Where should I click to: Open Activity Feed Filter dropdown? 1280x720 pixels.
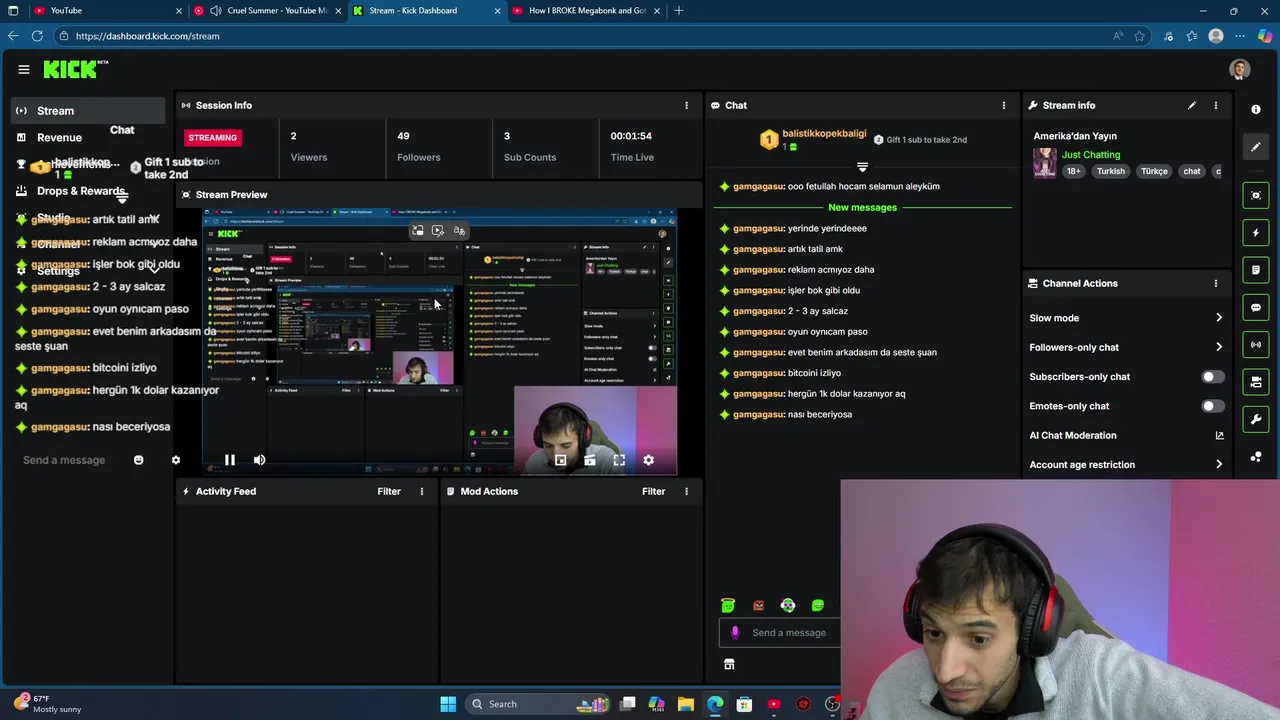tap(389, 491)
